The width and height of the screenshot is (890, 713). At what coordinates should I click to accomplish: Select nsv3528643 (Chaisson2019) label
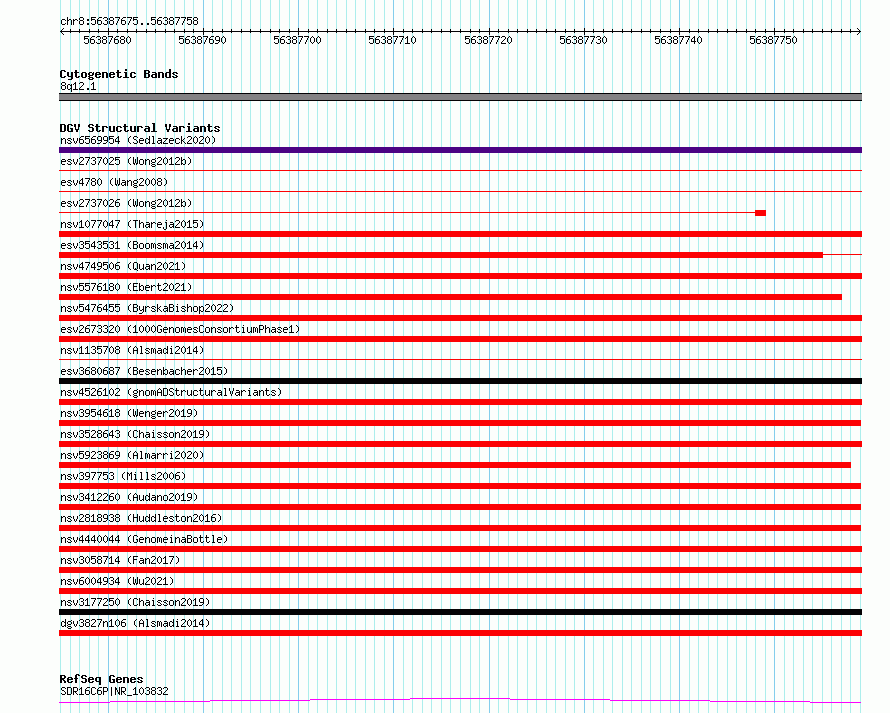click(x=135, y=434)
